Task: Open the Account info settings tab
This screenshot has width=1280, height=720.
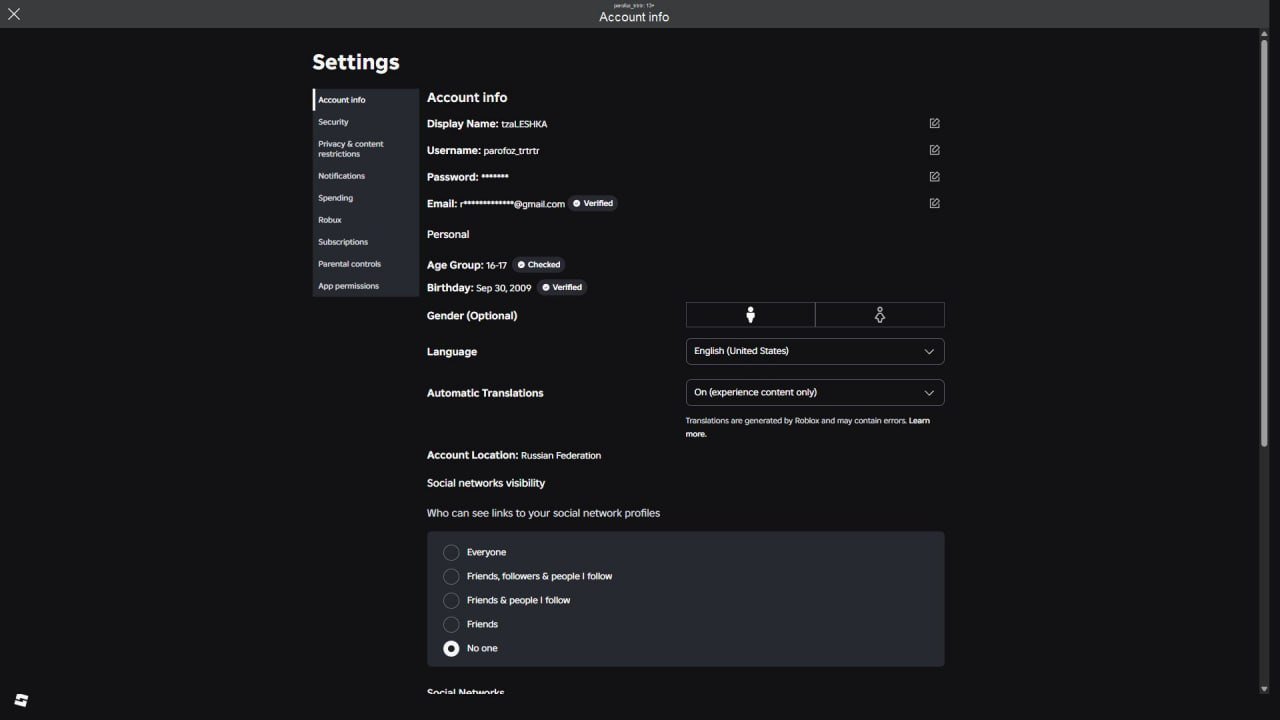Action: (x=366, y=100)
